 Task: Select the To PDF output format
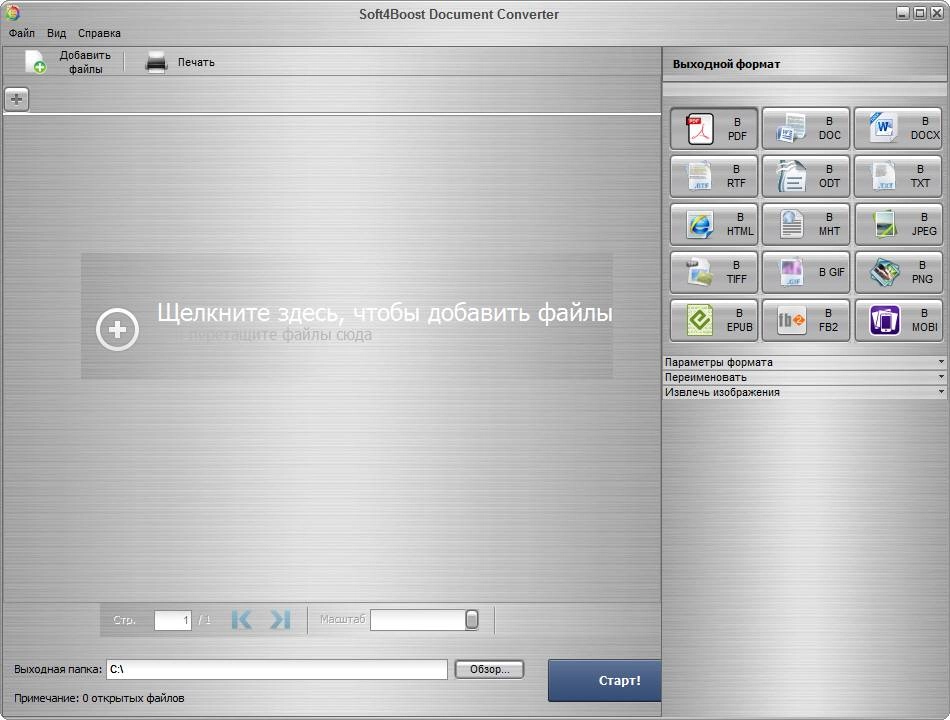(714, 128)
